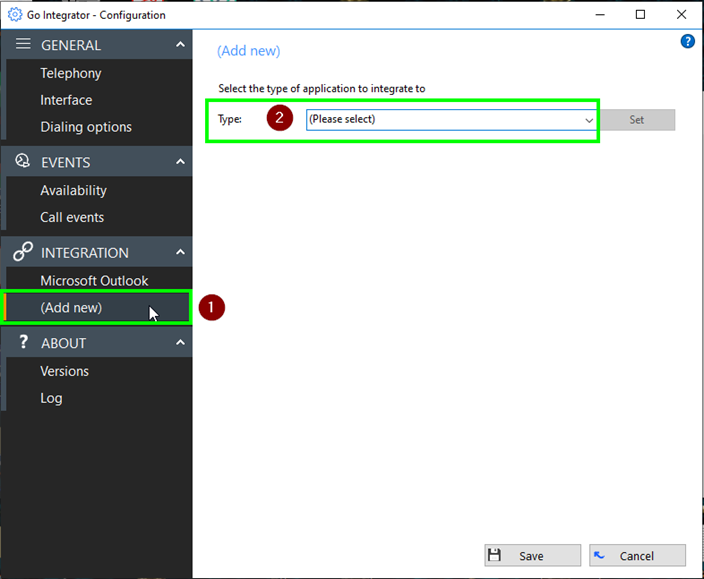Click the Events section icon

[x=23, y=162]
